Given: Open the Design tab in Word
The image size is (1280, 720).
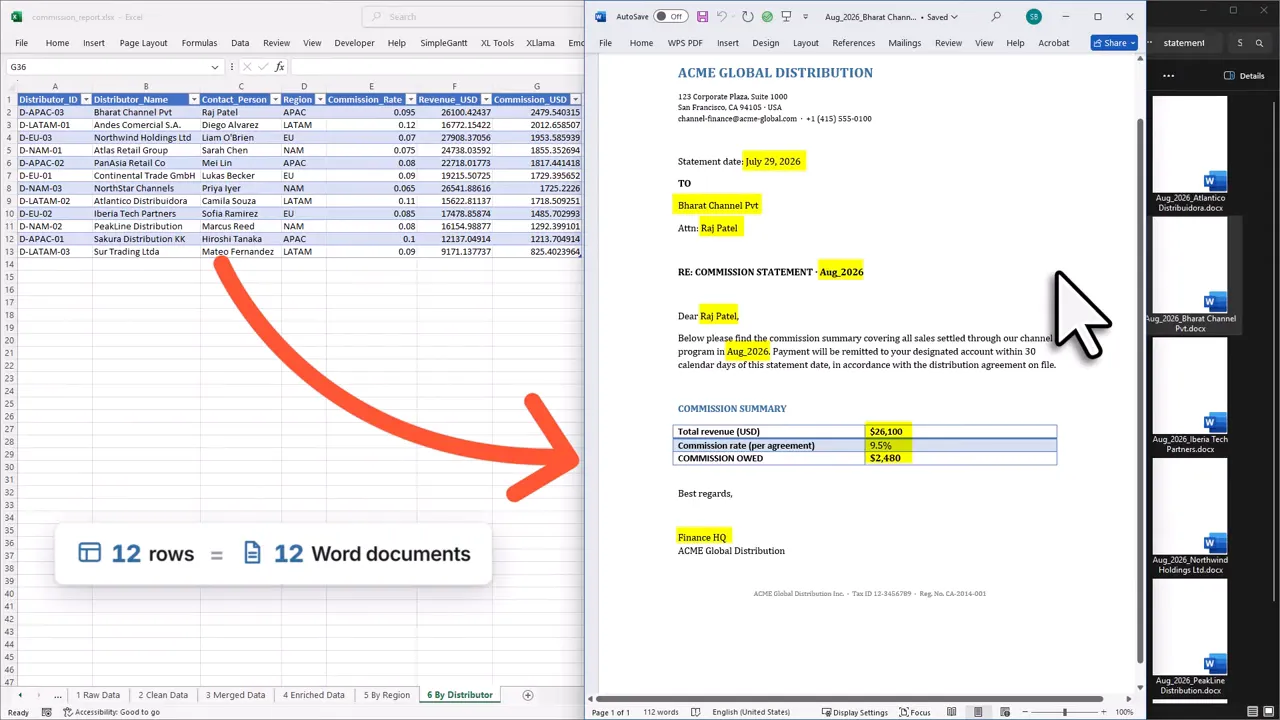Looking at the screenshot, I should click(766, 43).
